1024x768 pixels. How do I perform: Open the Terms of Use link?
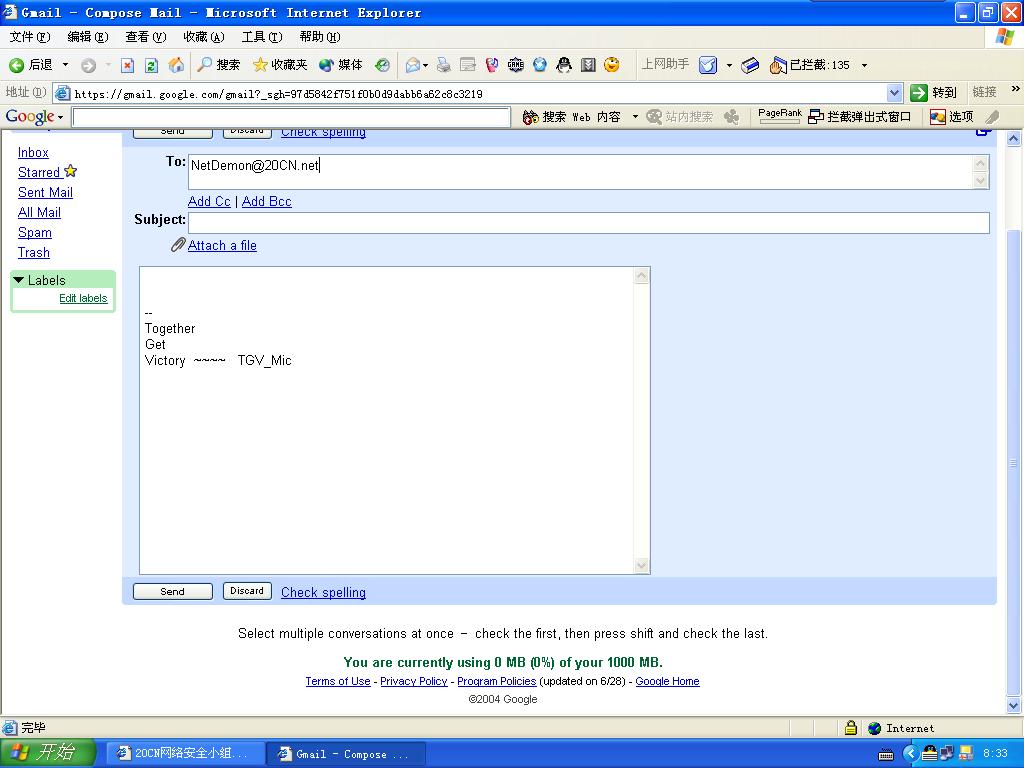point(338,681)
